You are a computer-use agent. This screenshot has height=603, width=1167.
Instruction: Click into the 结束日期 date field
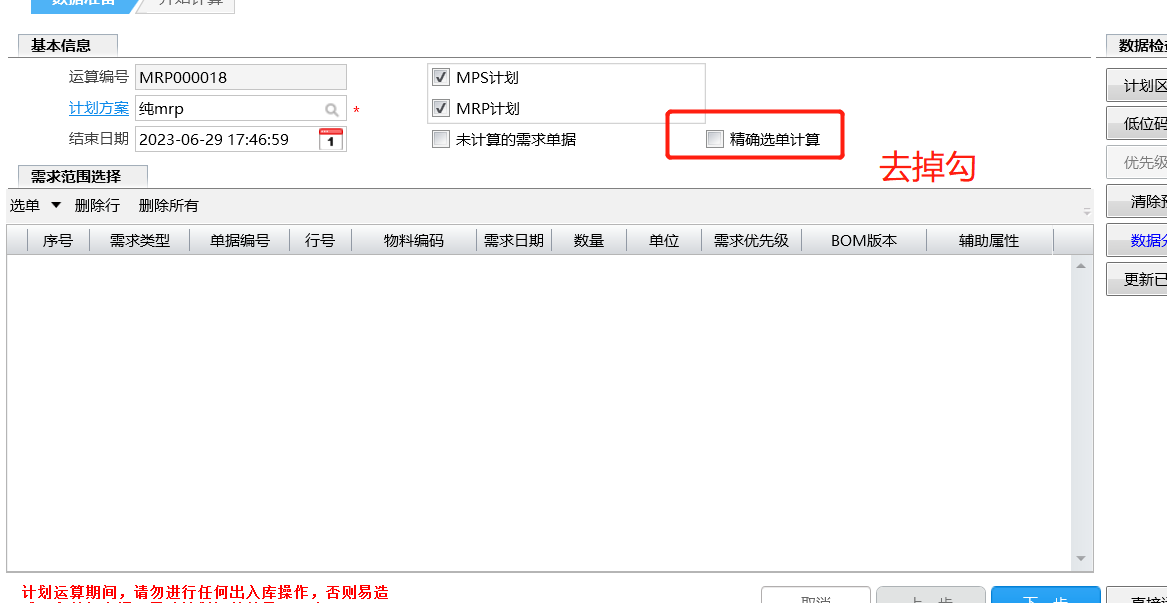pos(225,139)
